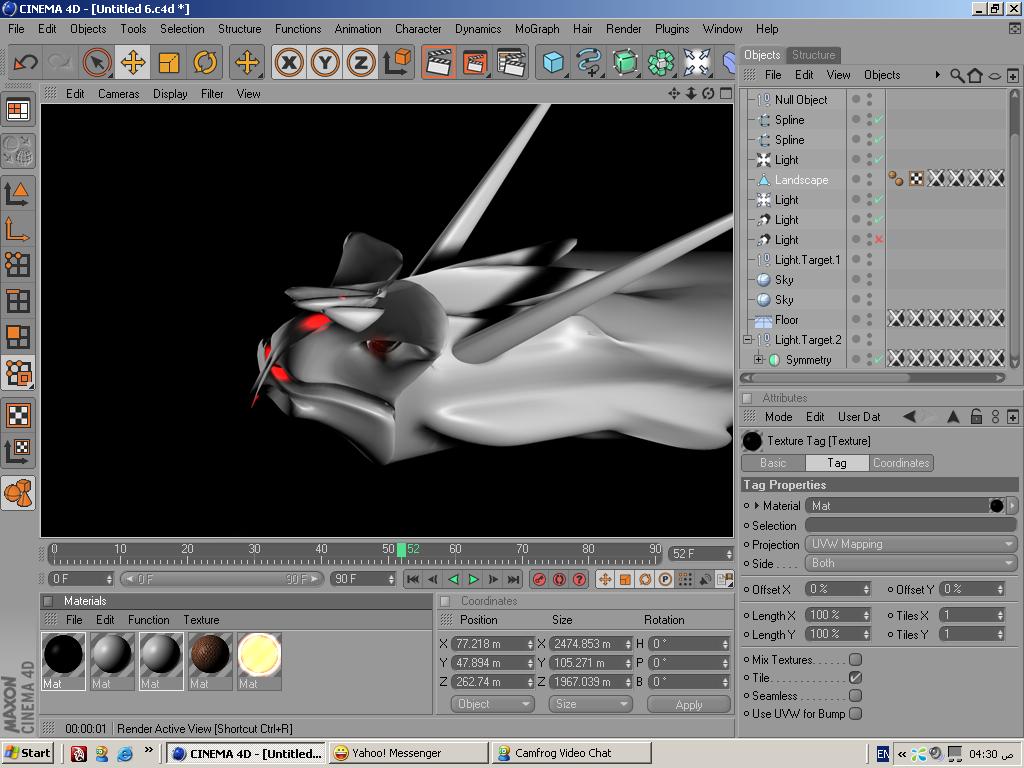Click the Windows Start button
1024x768 pixels.
coord(28,753)
